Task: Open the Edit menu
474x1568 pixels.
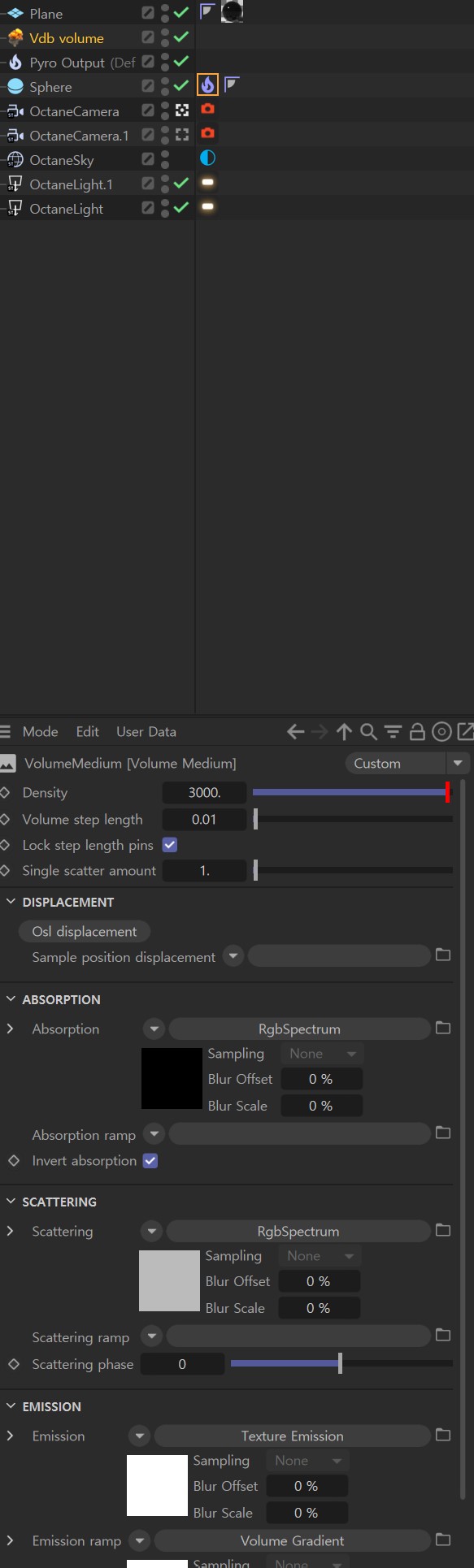Action: click(x=87, y=731)
